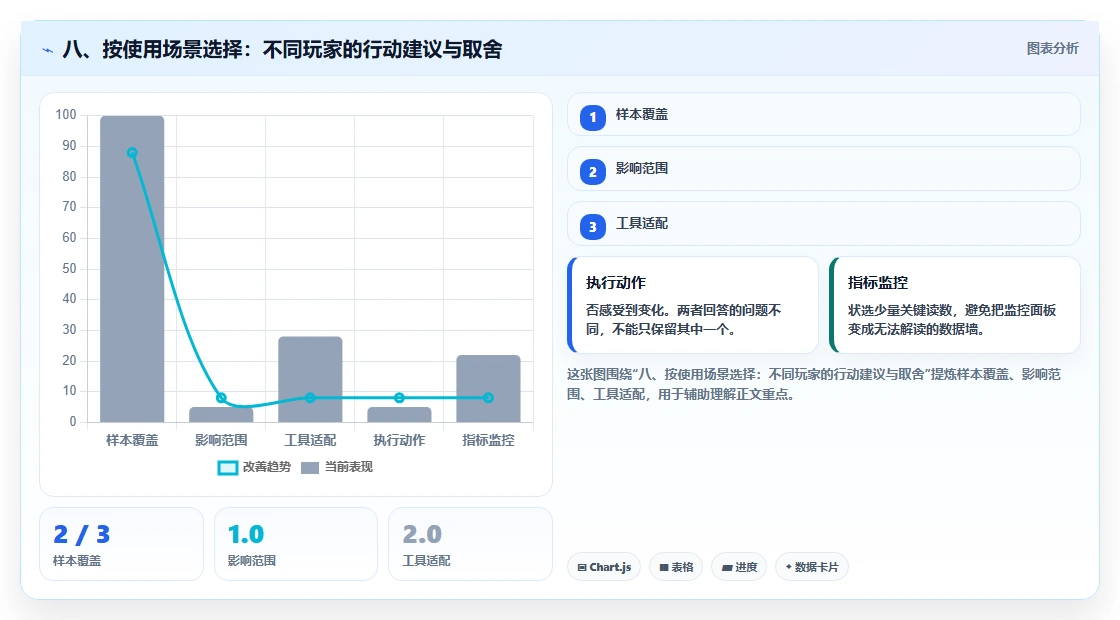
Task: Toggle the 改善趋势 legend entry
Action: pos(254,467)
